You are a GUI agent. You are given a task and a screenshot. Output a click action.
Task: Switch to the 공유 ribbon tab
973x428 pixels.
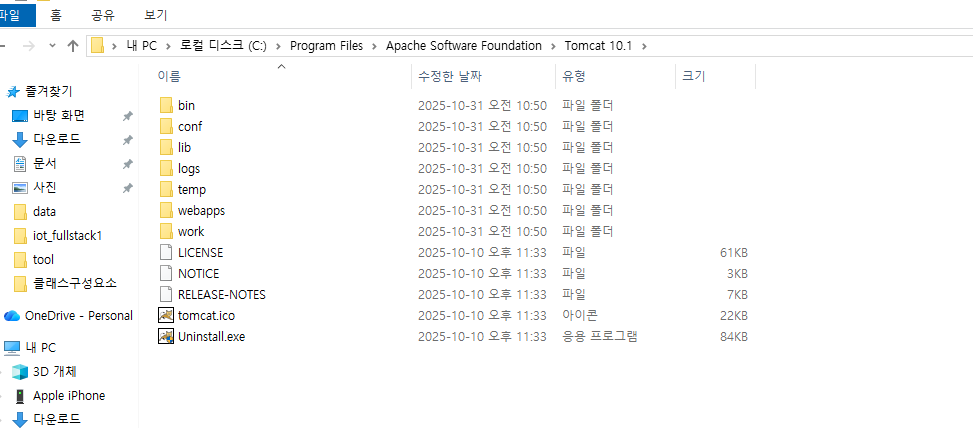(x=102, y=15)
